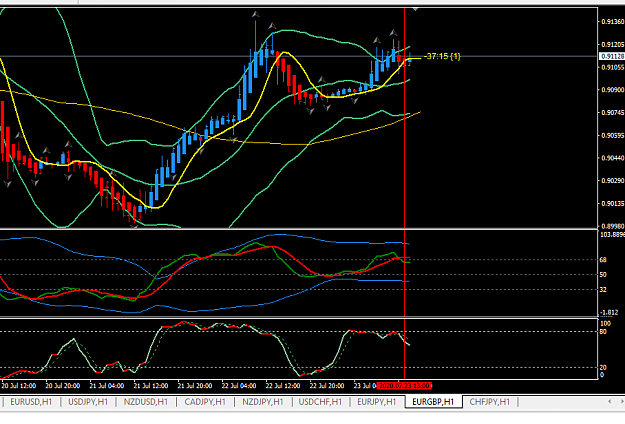This screenshot has width=625, height=424.
Task: Click the current price label 0.91128
Action: coord(613,56)
